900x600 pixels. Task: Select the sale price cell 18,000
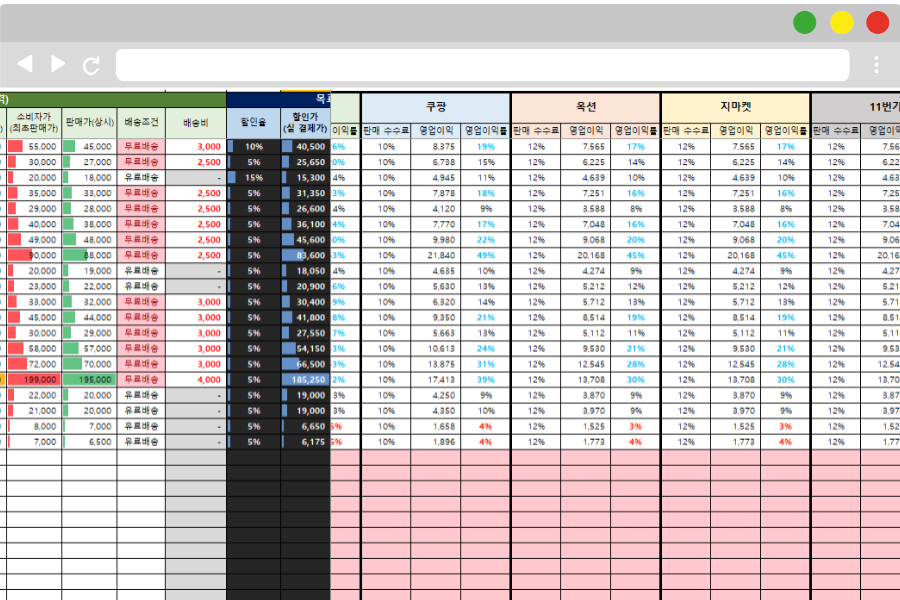90,177
